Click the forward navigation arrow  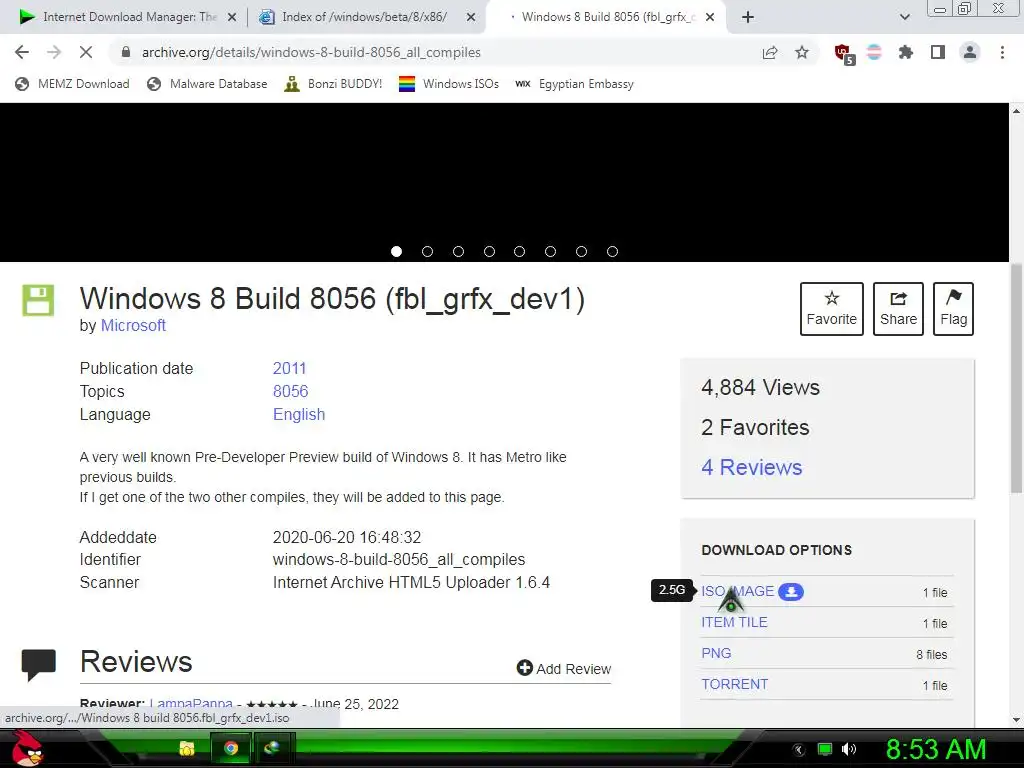[x=54, y=52]
